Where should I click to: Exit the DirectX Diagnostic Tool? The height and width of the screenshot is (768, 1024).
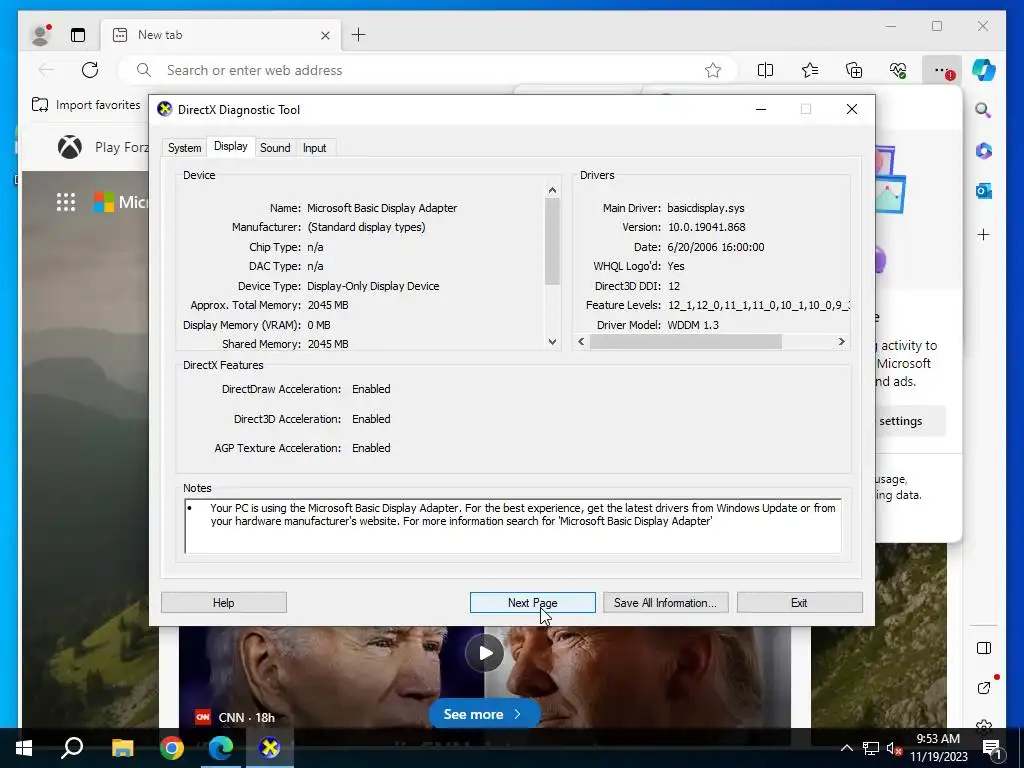coord(799,602)
